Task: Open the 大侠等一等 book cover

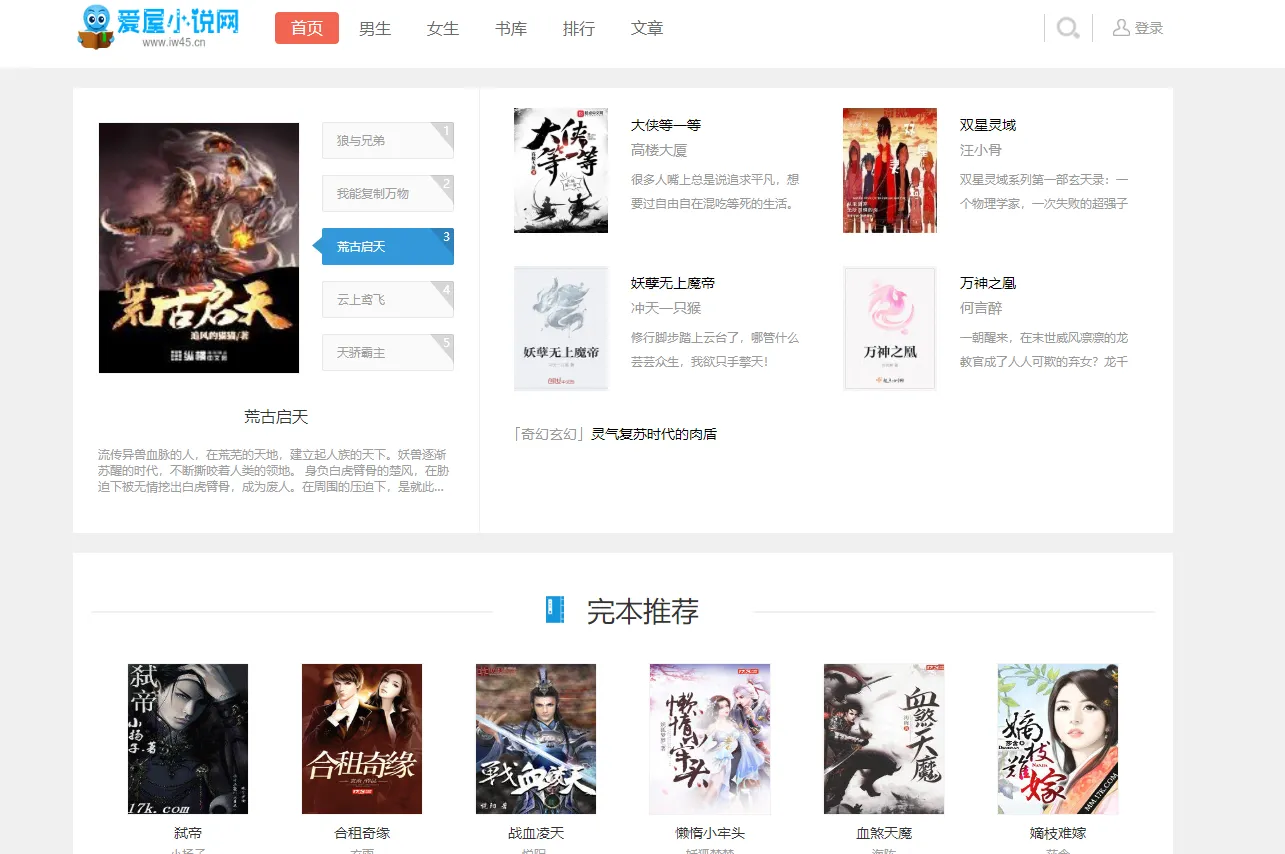Action: (x=561, y=170)
